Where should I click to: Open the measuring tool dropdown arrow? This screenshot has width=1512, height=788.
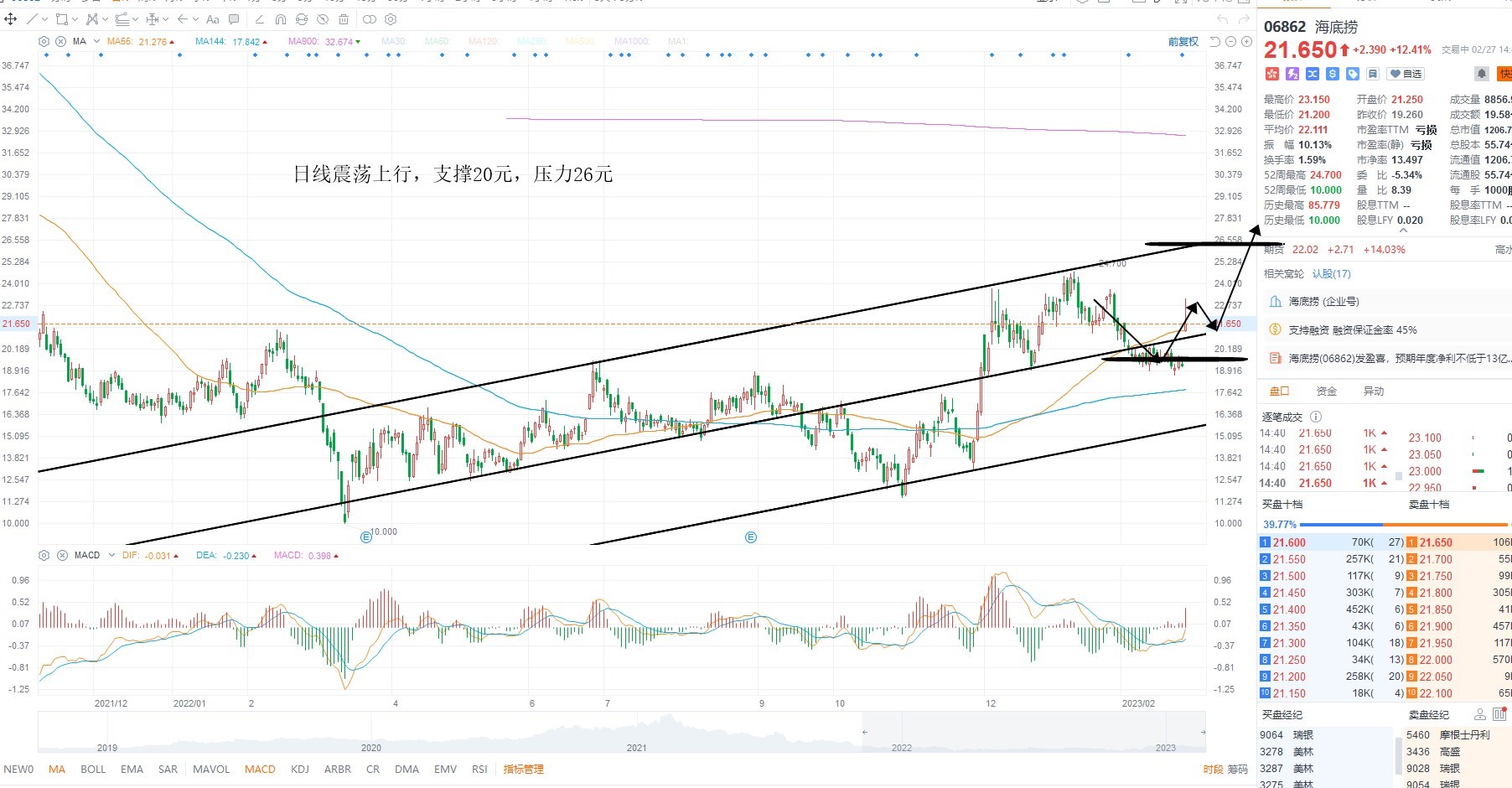[166, 19]
